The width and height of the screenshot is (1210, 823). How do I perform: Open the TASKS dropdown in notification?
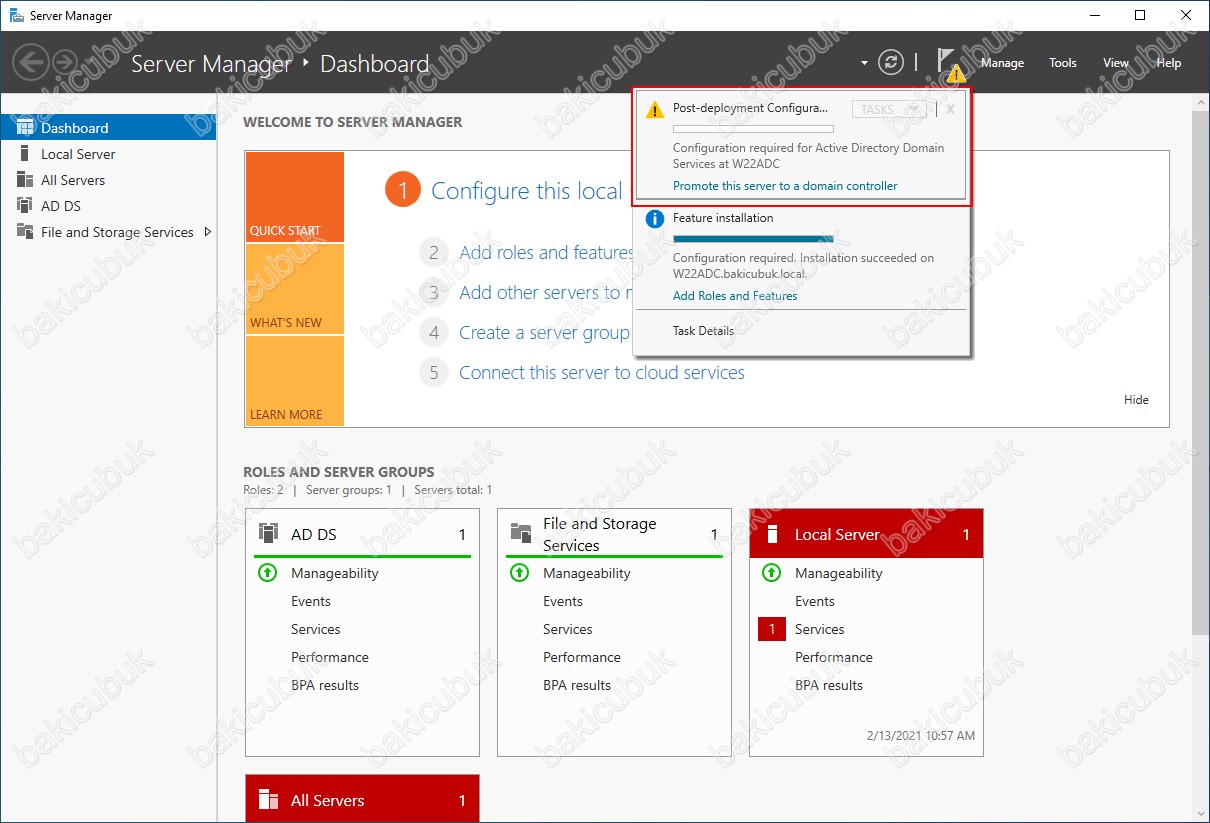click(x=888, y=110)
